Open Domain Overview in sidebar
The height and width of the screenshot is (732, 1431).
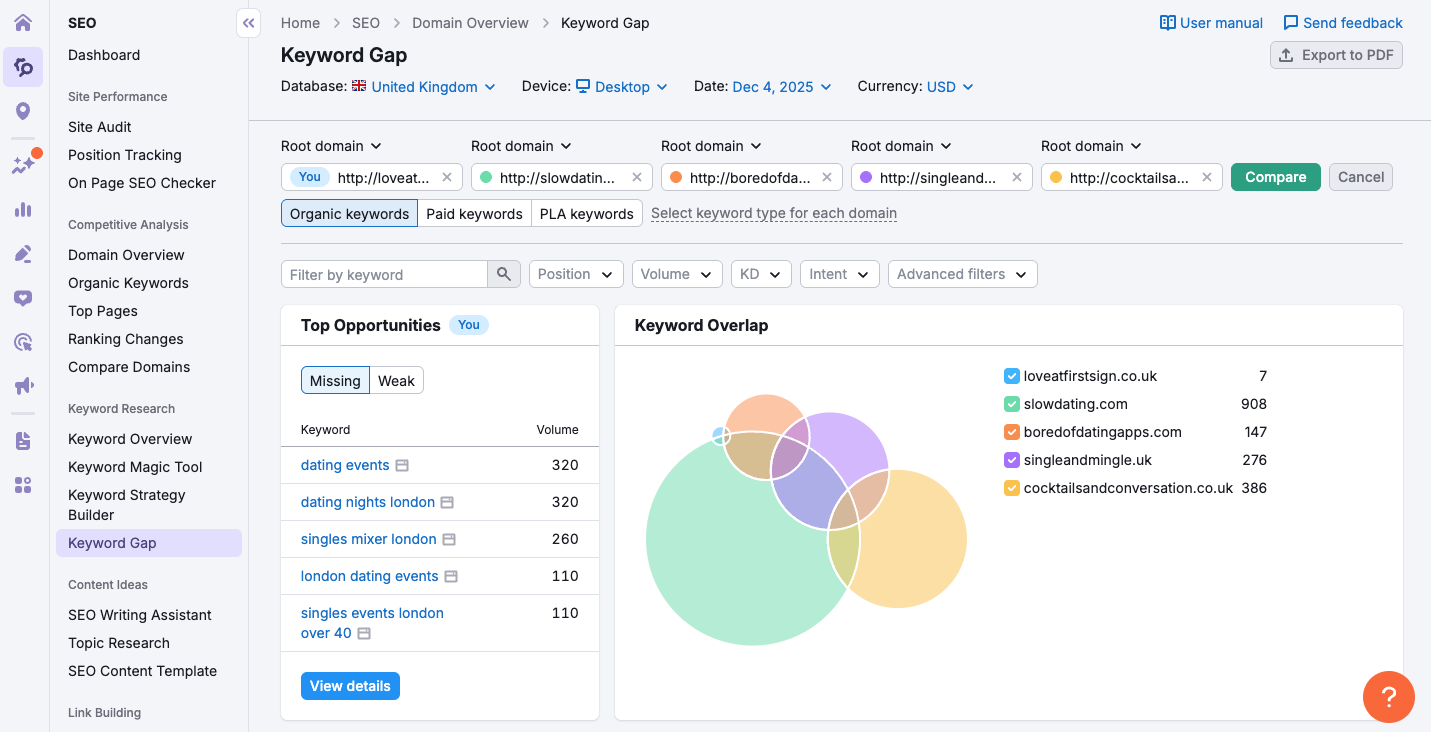point(126,255)
